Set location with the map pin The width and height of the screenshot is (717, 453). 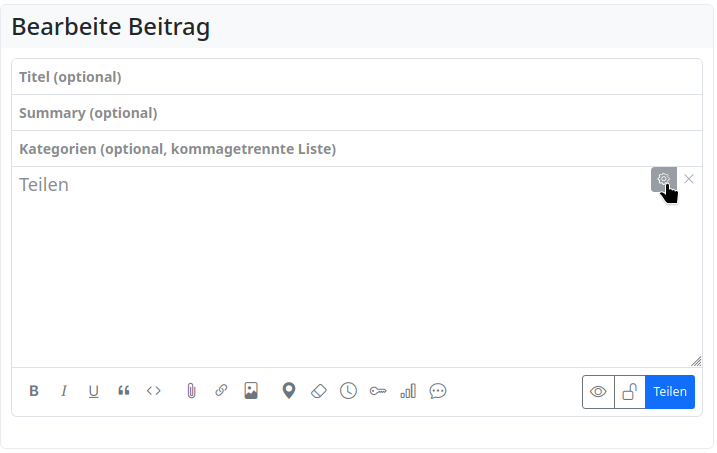point(289,391)
